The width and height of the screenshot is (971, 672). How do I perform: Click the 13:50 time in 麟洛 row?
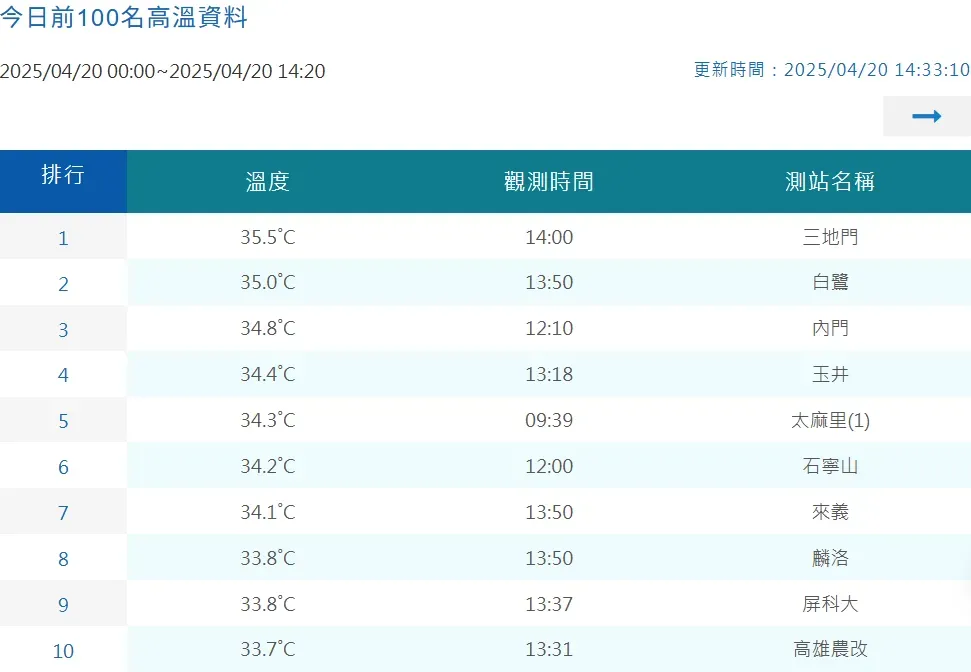[x=549, y=558]
